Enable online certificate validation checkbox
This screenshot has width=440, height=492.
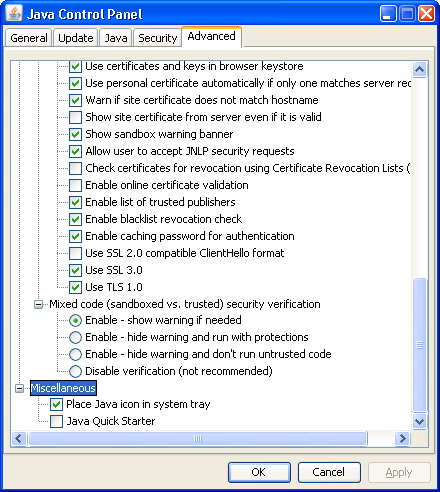tap(75, 185)
